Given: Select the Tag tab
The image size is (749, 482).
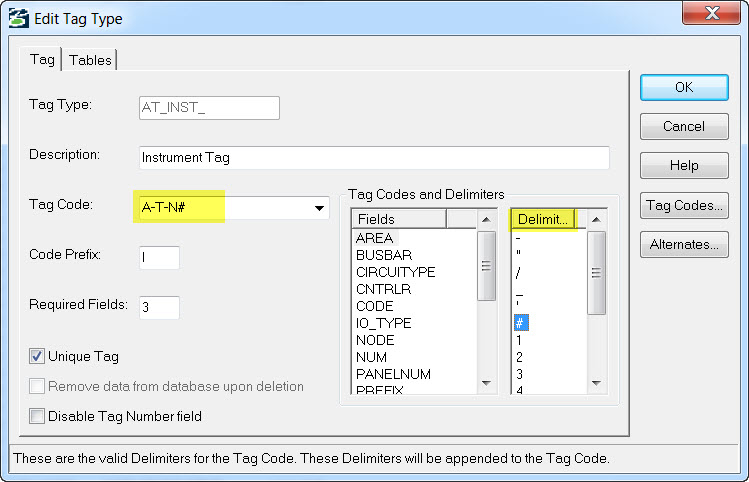Looking at the screenshot, I should click(x=42, y=59).
